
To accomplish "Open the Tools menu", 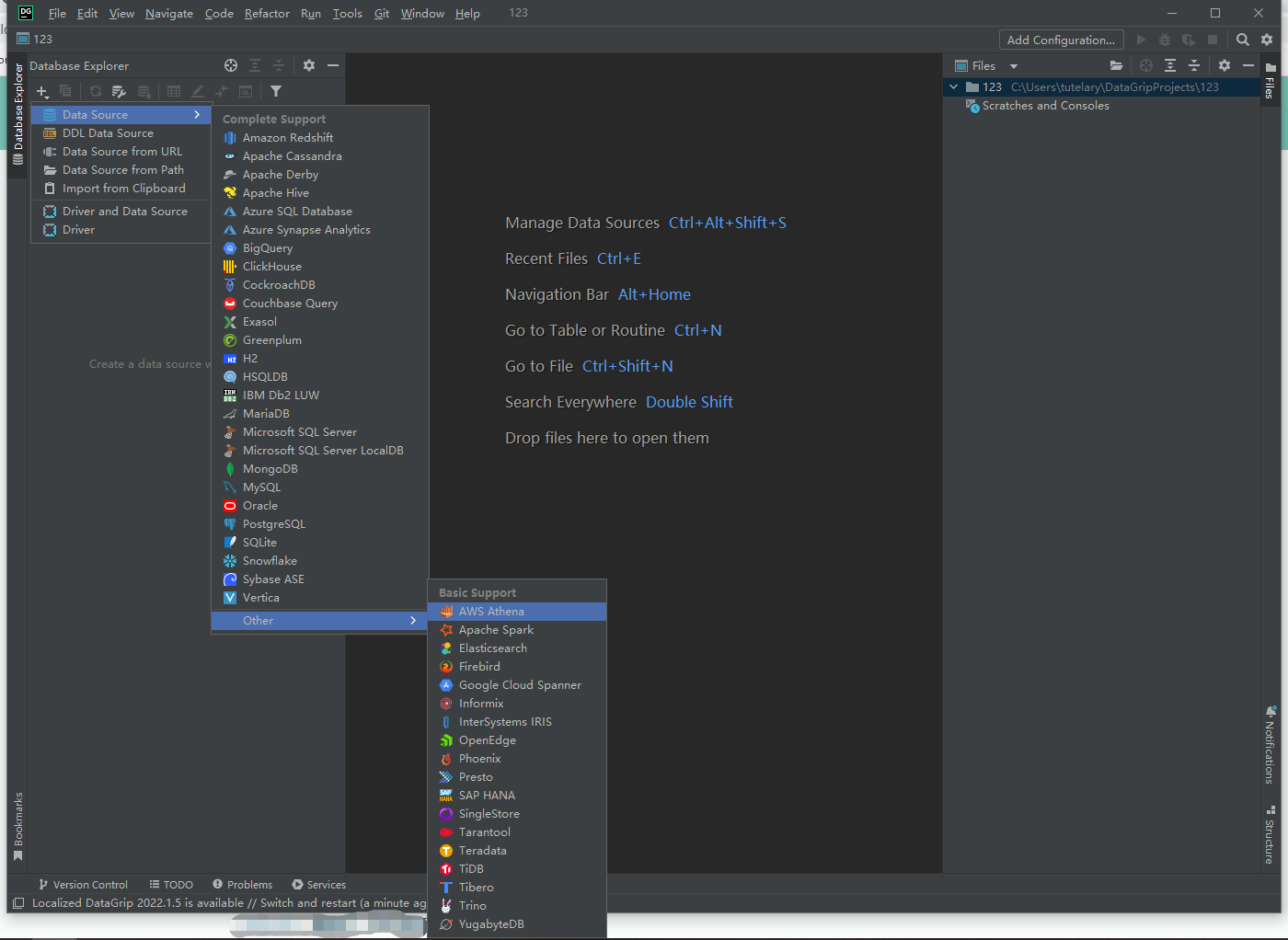I will pyautogui.click(x=347, y=13).
